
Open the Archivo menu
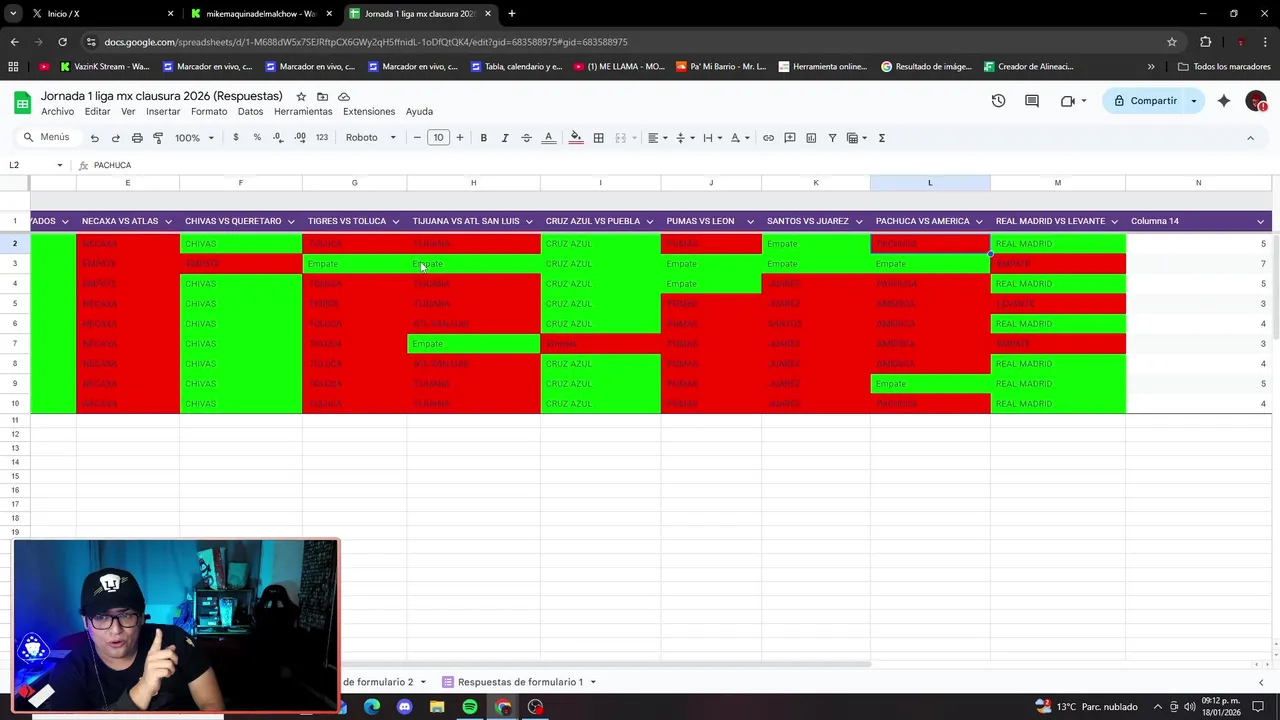[x=57, y=111]
